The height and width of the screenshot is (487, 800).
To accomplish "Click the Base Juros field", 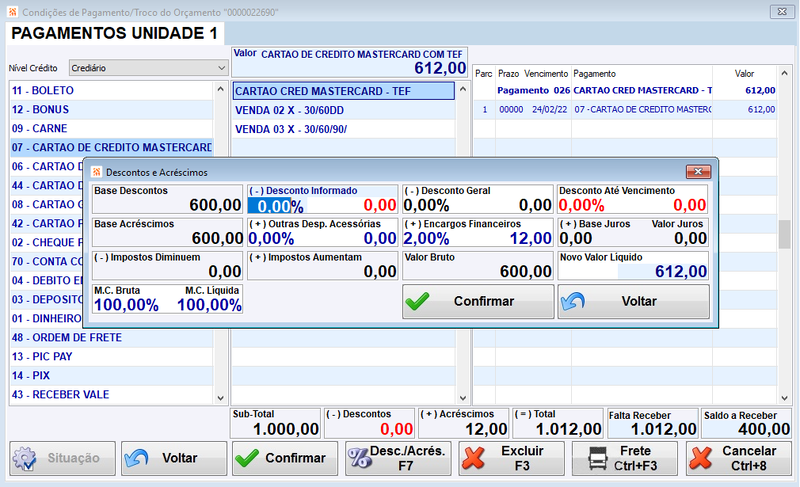I will pos(576,239).
